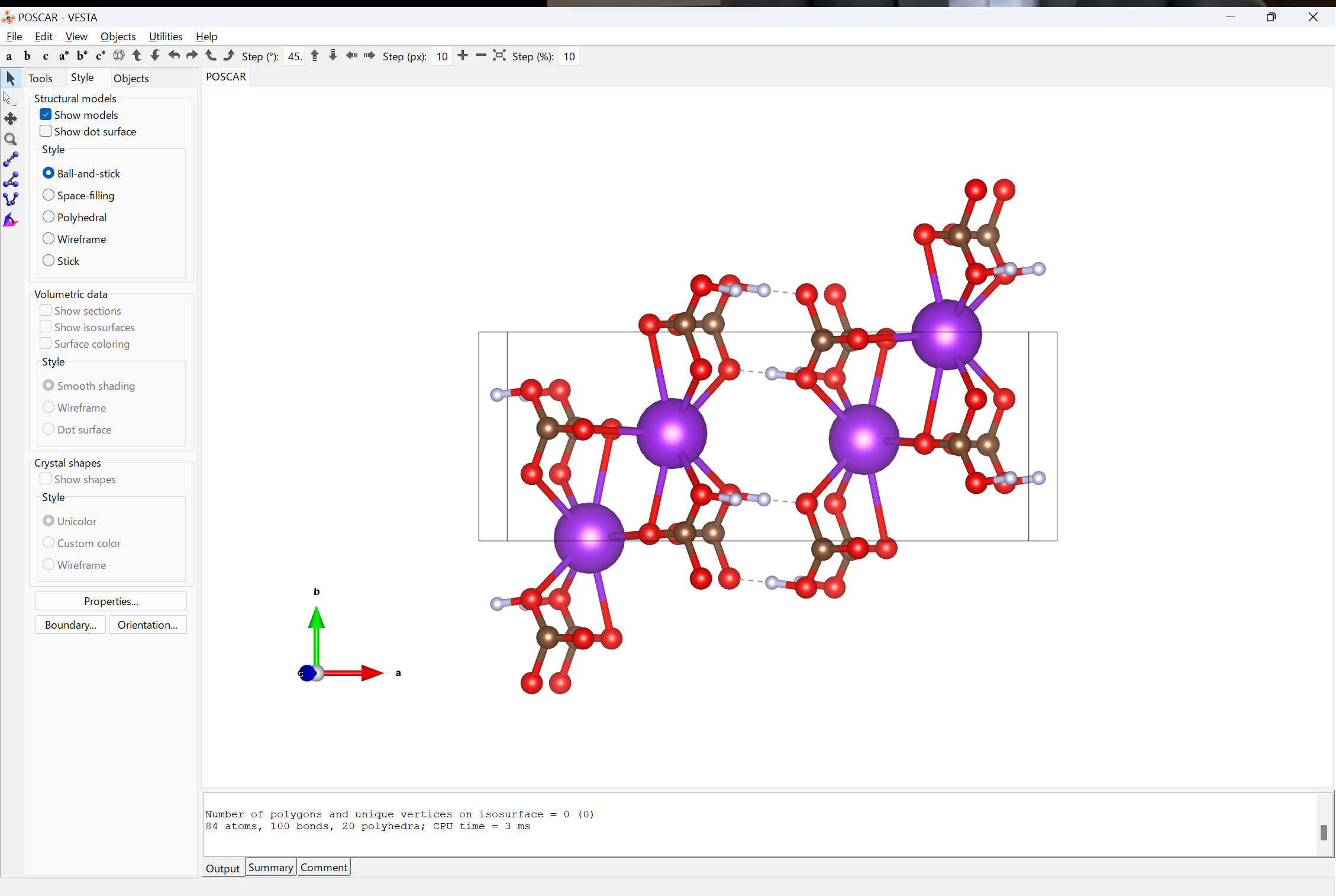Enable Show dot surface checkbox
This screenshot has width=1336, height=896.
pyautogui.click(x=46, y=131)
